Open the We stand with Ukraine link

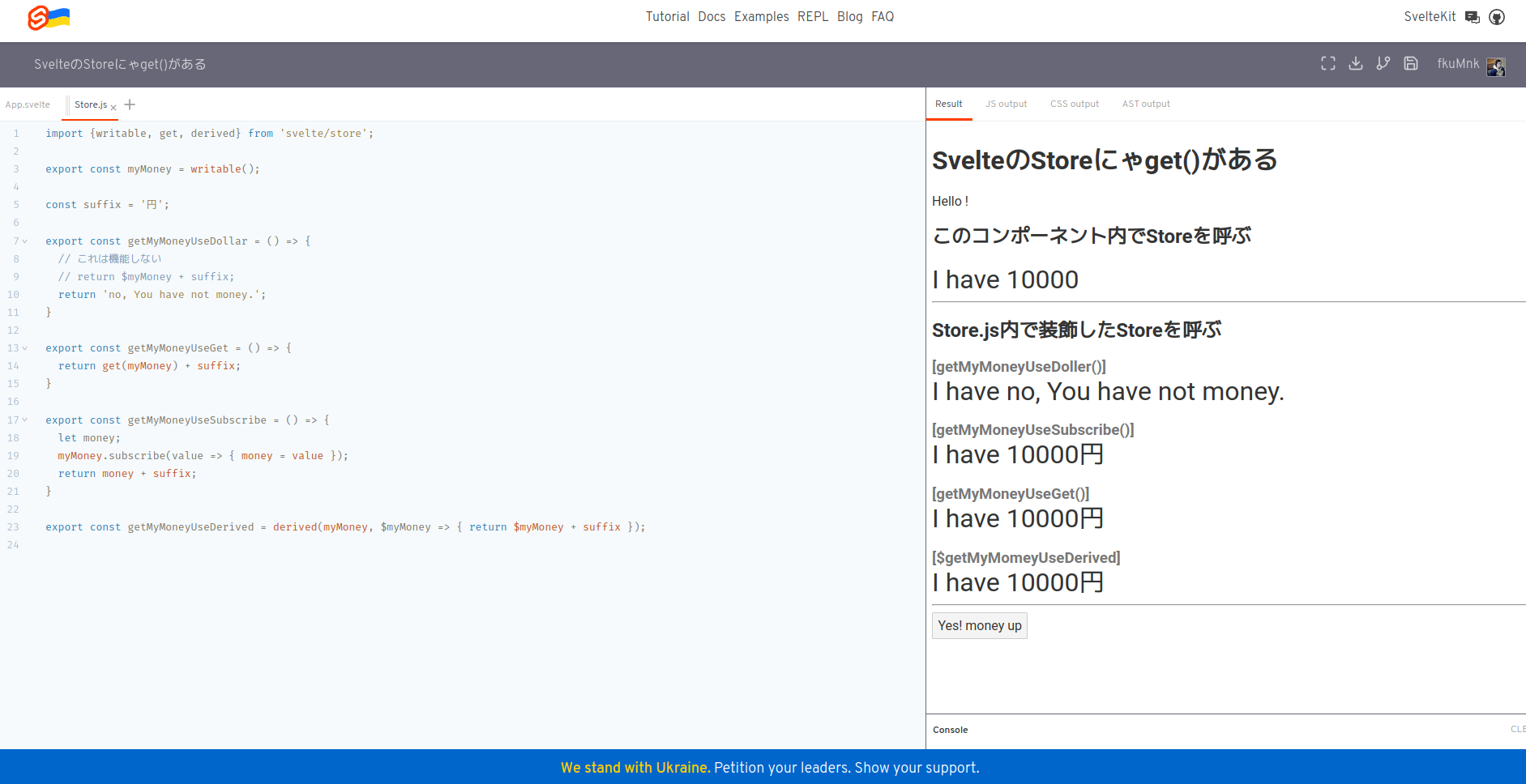coord(635,767)
